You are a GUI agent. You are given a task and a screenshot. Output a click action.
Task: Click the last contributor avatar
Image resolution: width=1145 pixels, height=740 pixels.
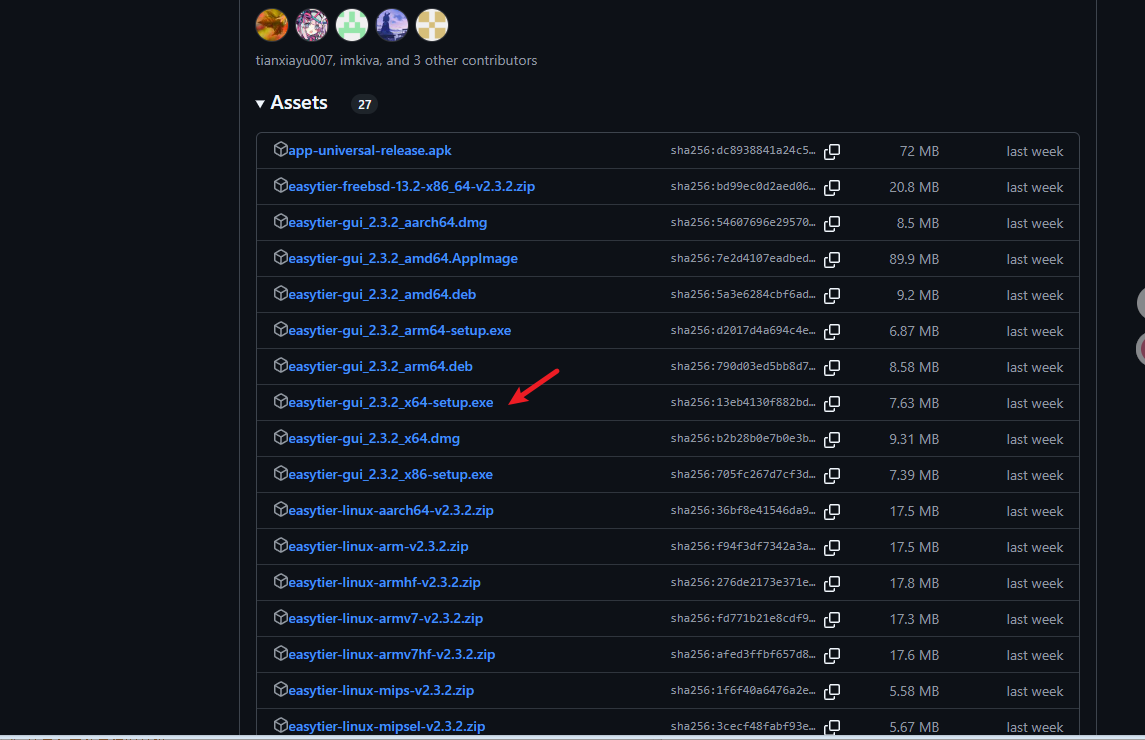432,25
